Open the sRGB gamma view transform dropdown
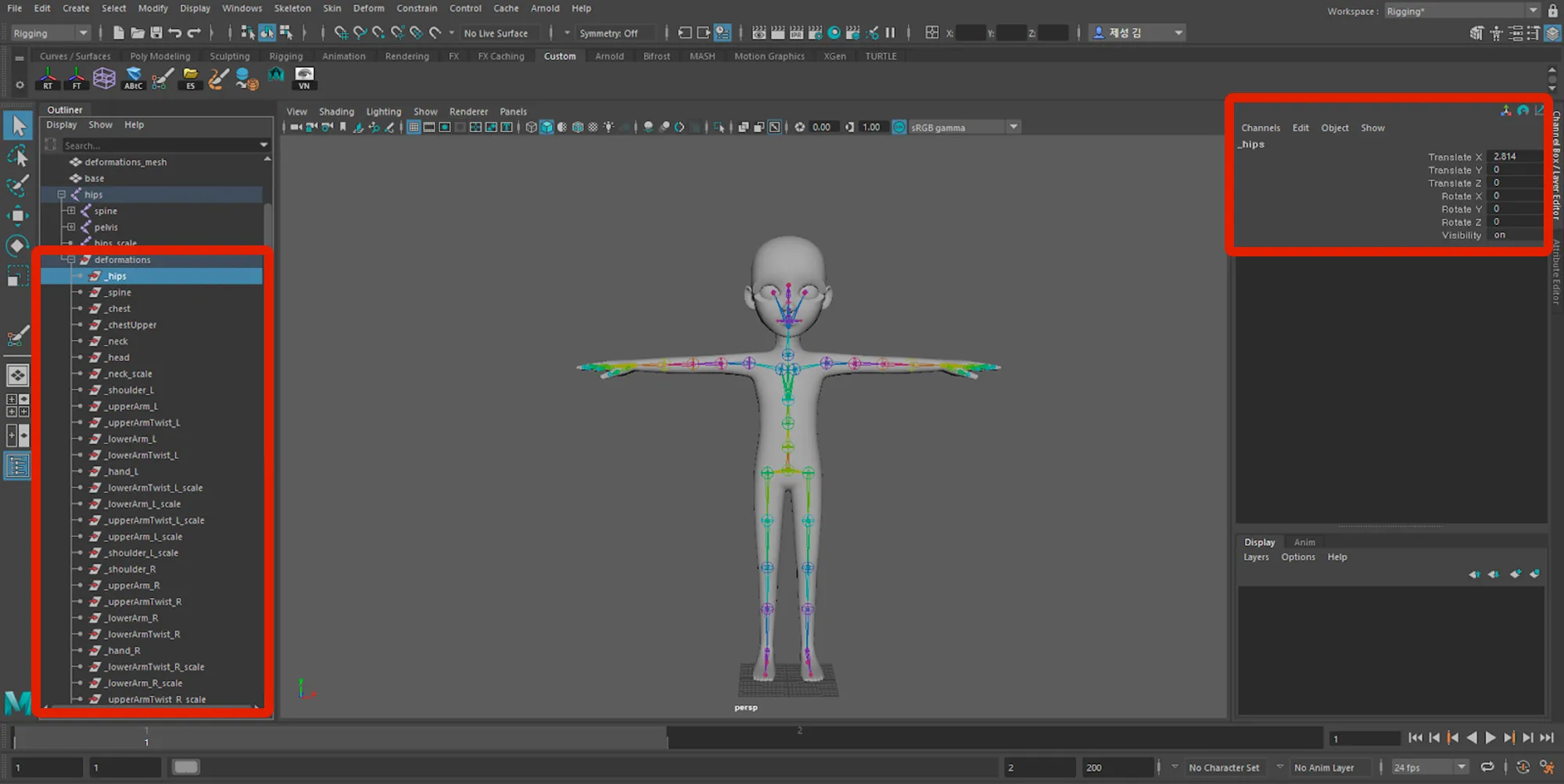Viewport: 1564px width, 784px height. click(x=963, y=127)
